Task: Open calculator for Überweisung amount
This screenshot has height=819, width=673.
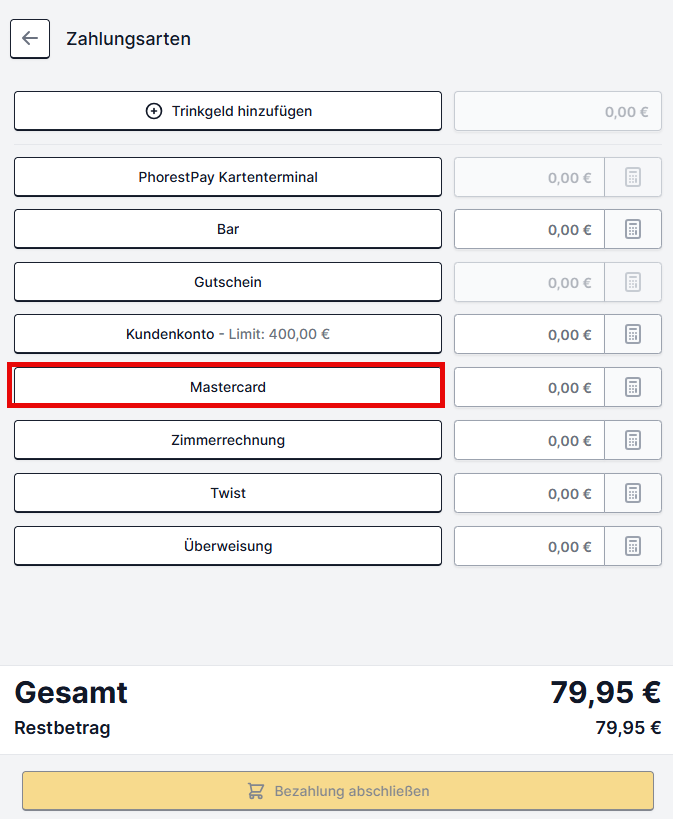Action: pyautogui.click(x=633, y=546)
